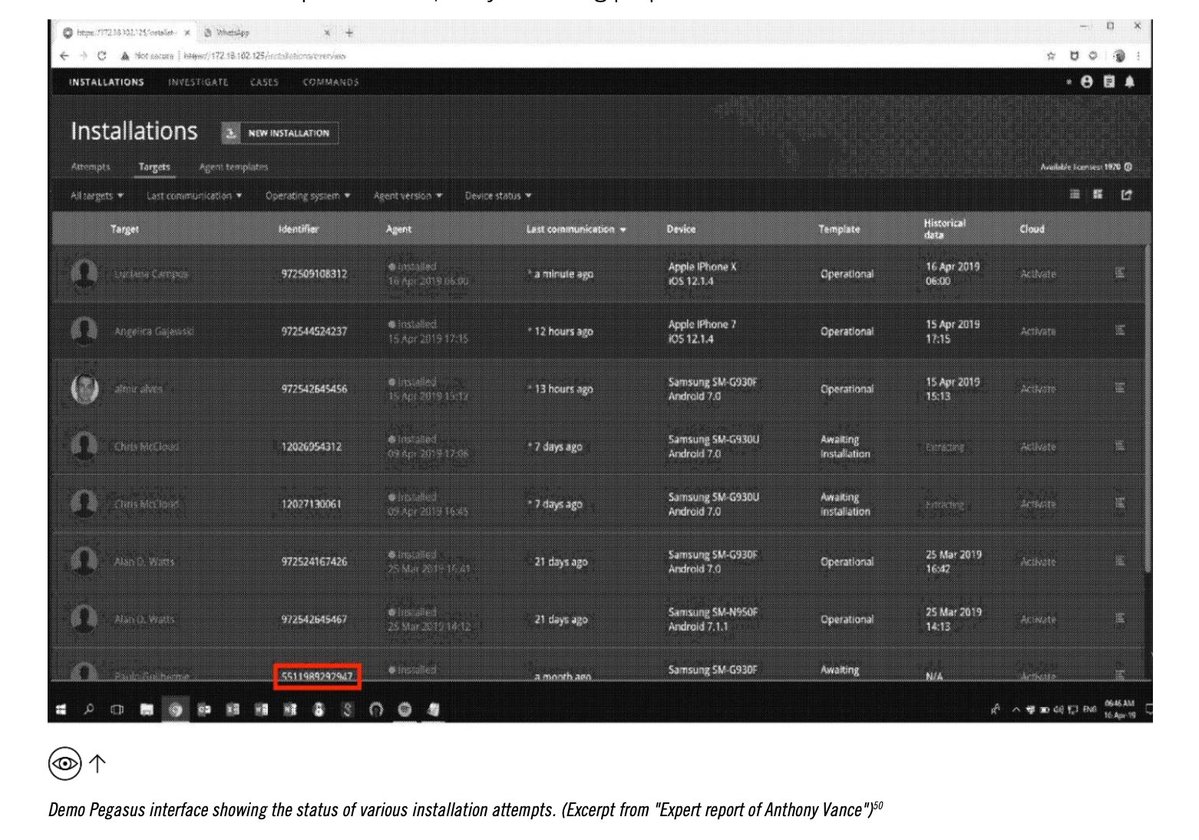The width and height of the screenshot is (1199, 840).
Task: Go to the Investigate menu
Action: (x=198, y=82)
